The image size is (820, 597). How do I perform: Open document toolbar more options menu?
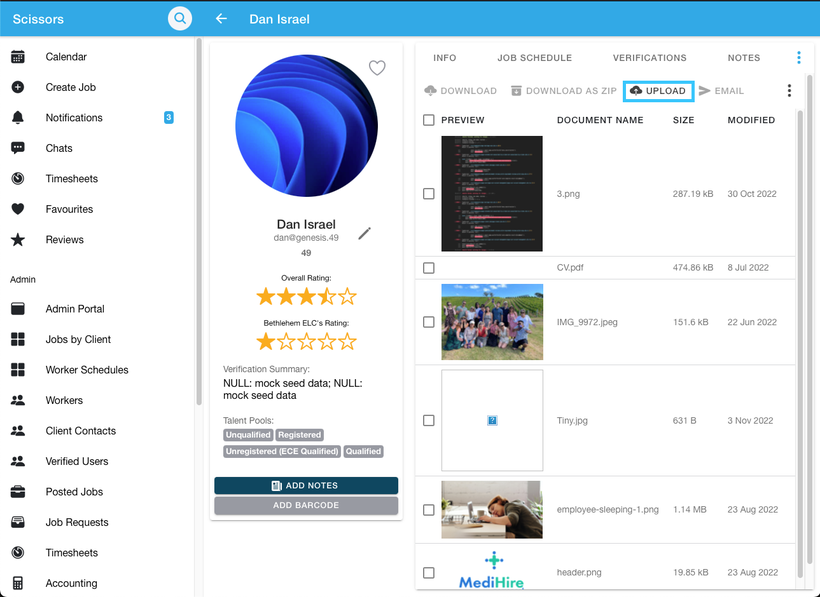point(789,90)
